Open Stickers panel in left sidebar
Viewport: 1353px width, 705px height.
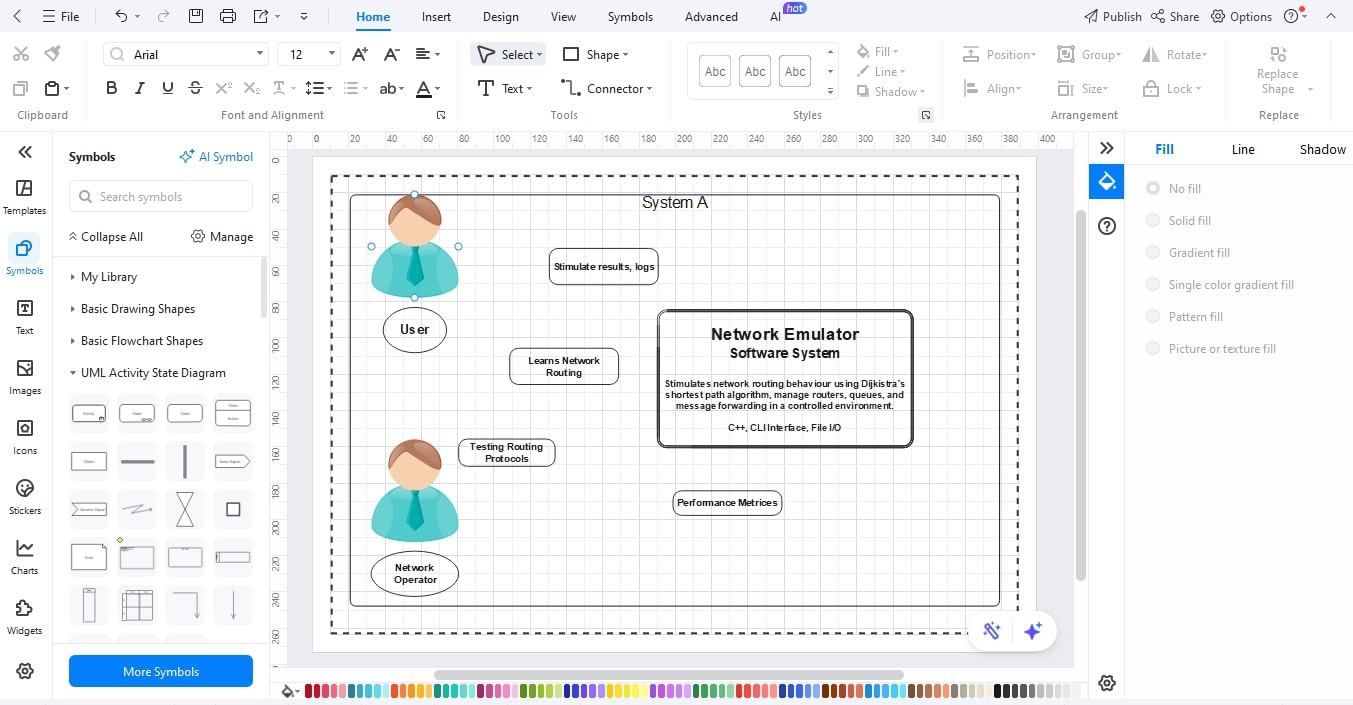[x=25, y=497]
